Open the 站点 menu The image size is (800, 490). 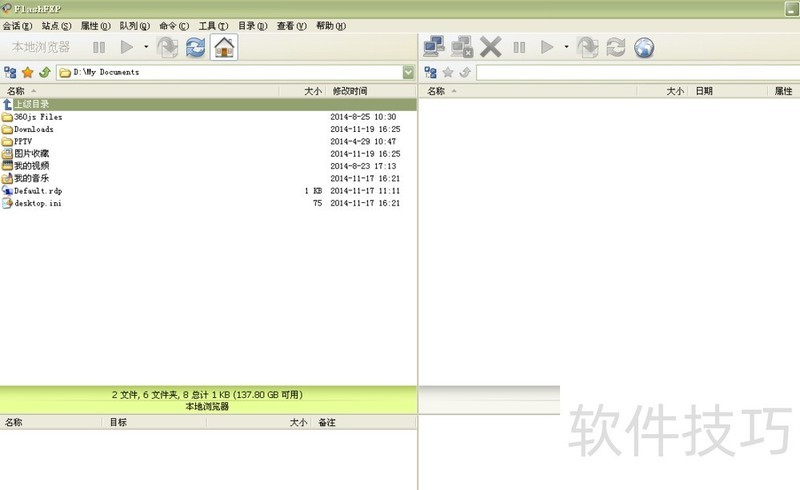click(56, 26)
